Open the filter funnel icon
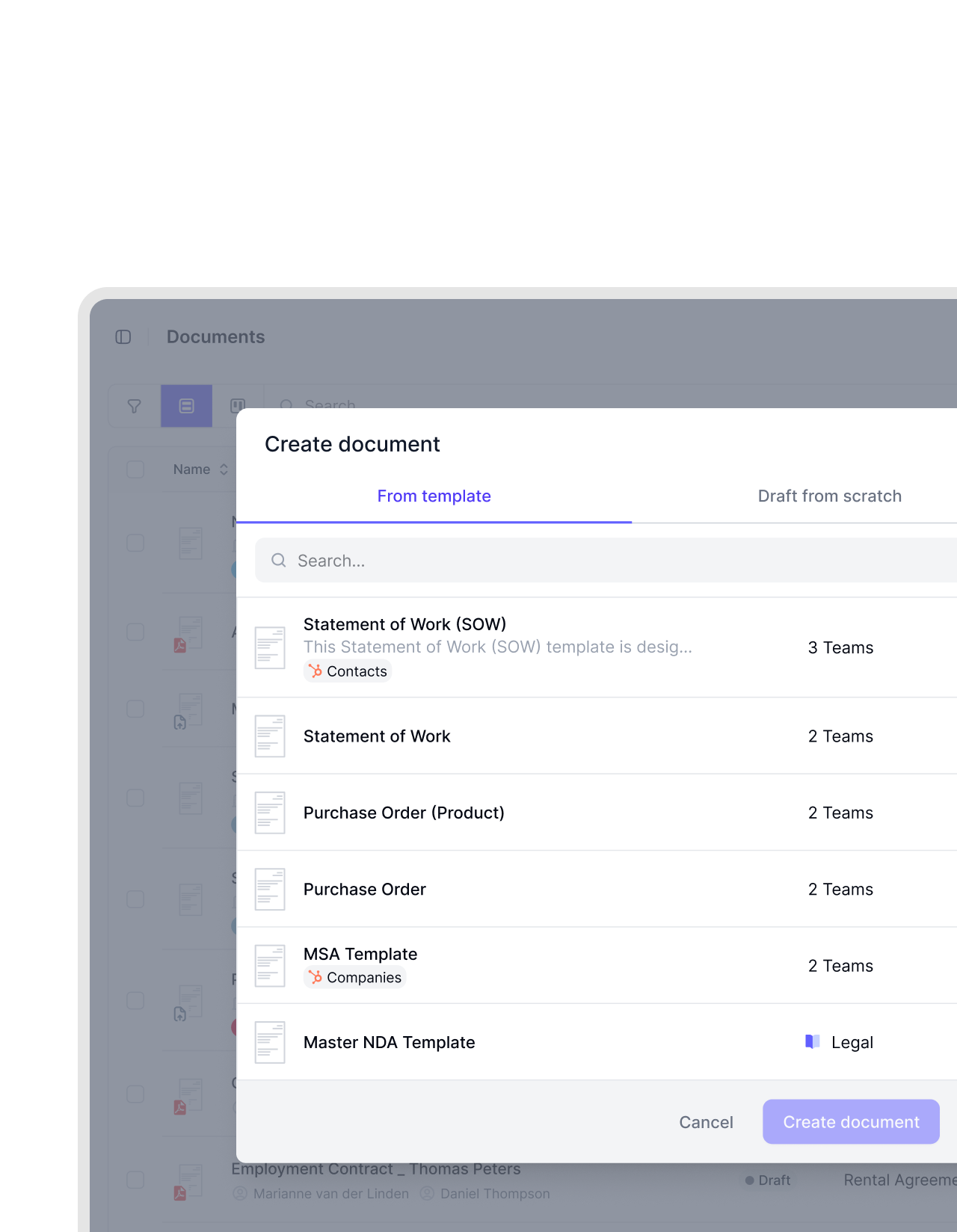957x1232 pixels. tap(135, 406)
